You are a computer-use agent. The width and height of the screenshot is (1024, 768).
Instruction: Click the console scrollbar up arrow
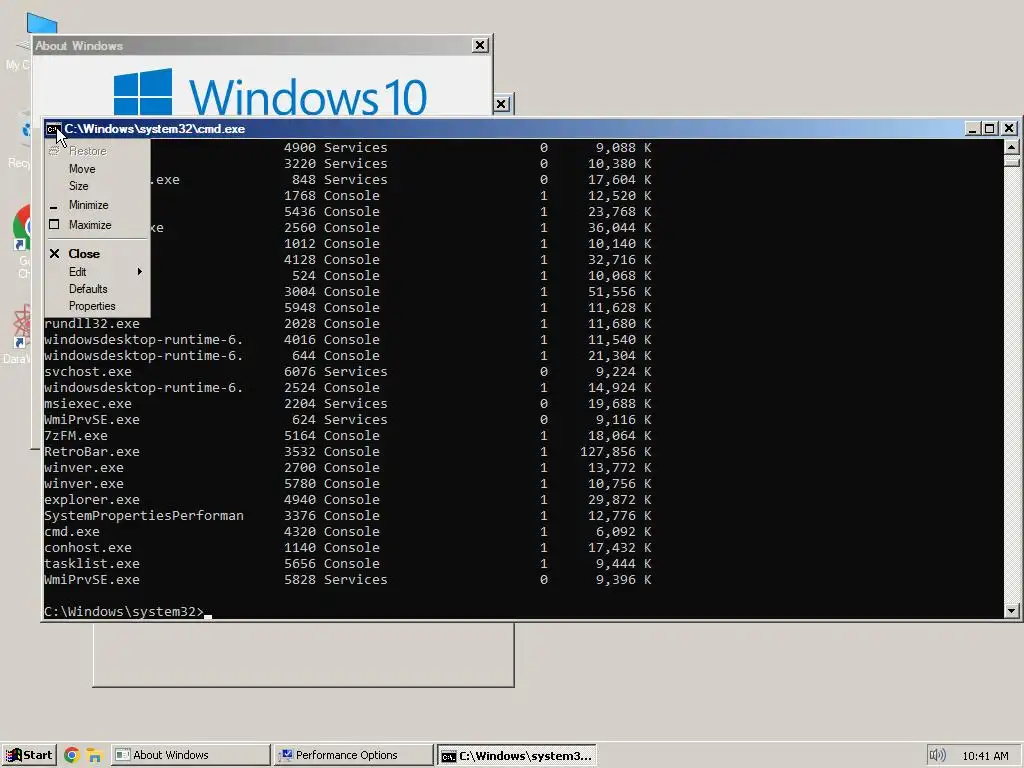point(1012,147)
